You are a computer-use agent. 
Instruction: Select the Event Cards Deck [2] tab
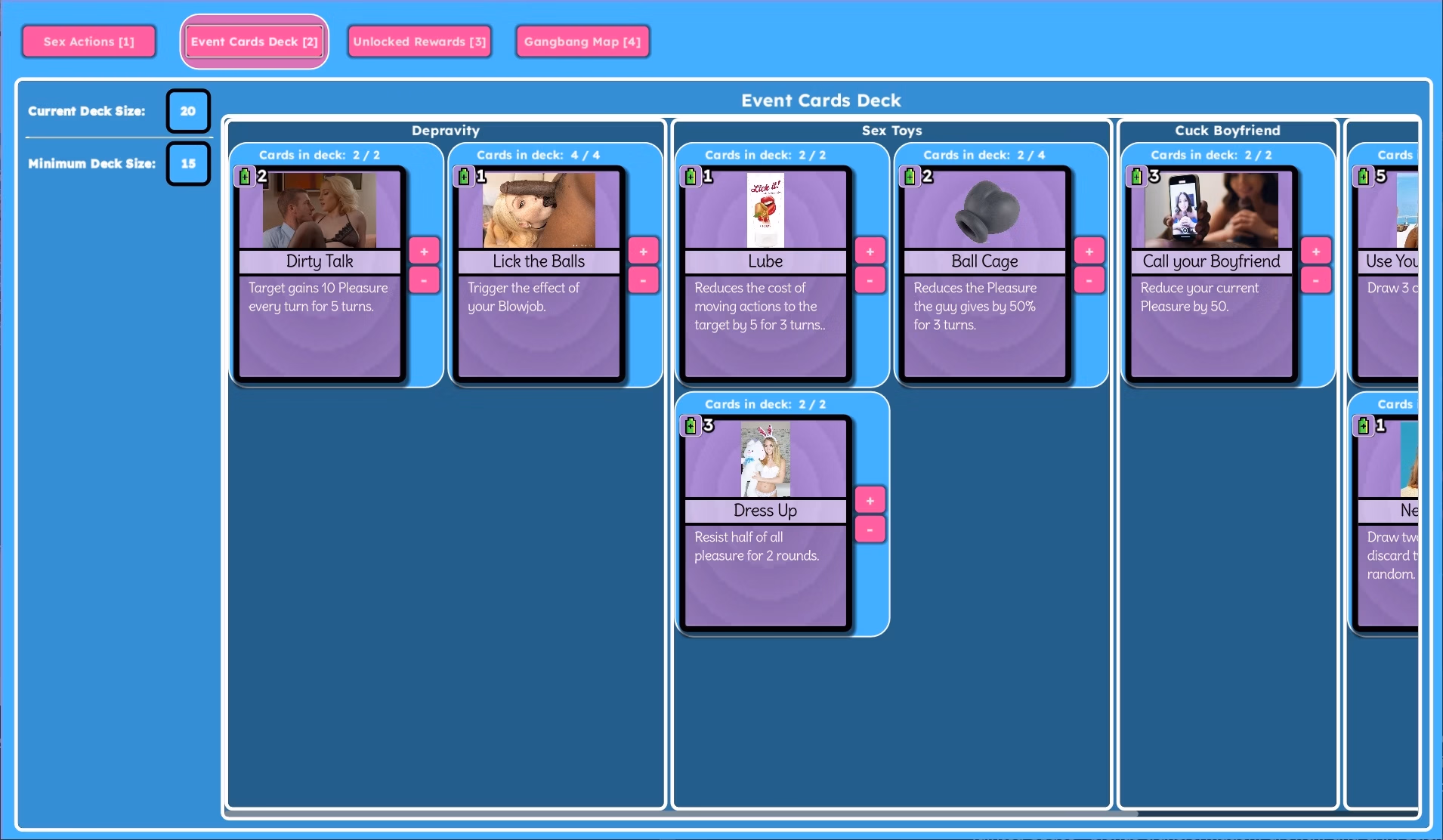255,42
